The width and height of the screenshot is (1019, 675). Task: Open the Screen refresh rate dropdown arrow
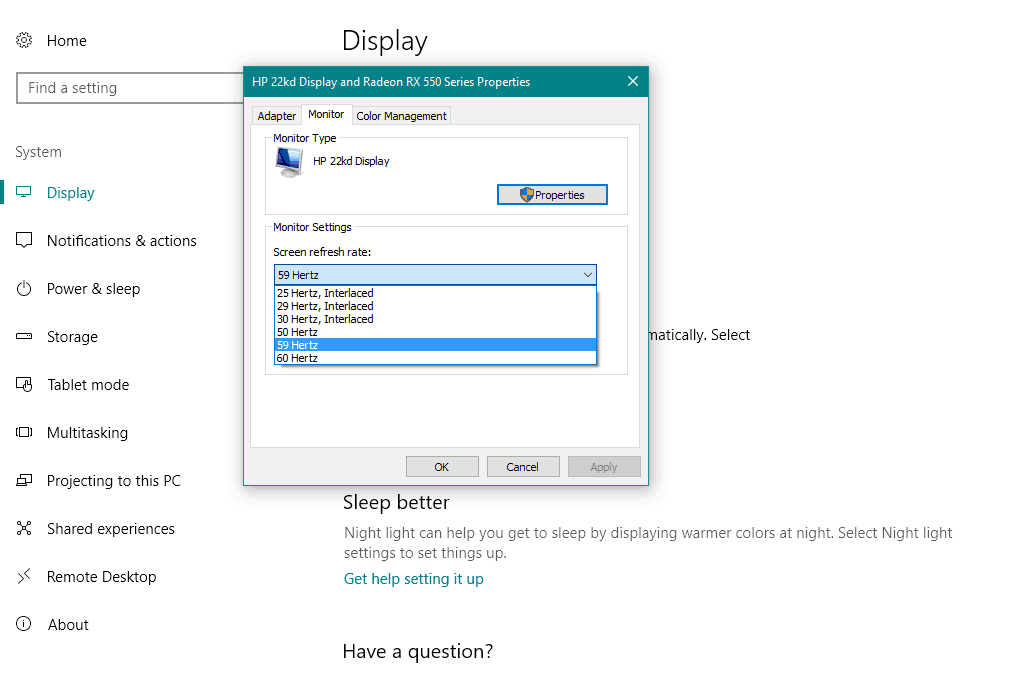click(x=587, y=275)
